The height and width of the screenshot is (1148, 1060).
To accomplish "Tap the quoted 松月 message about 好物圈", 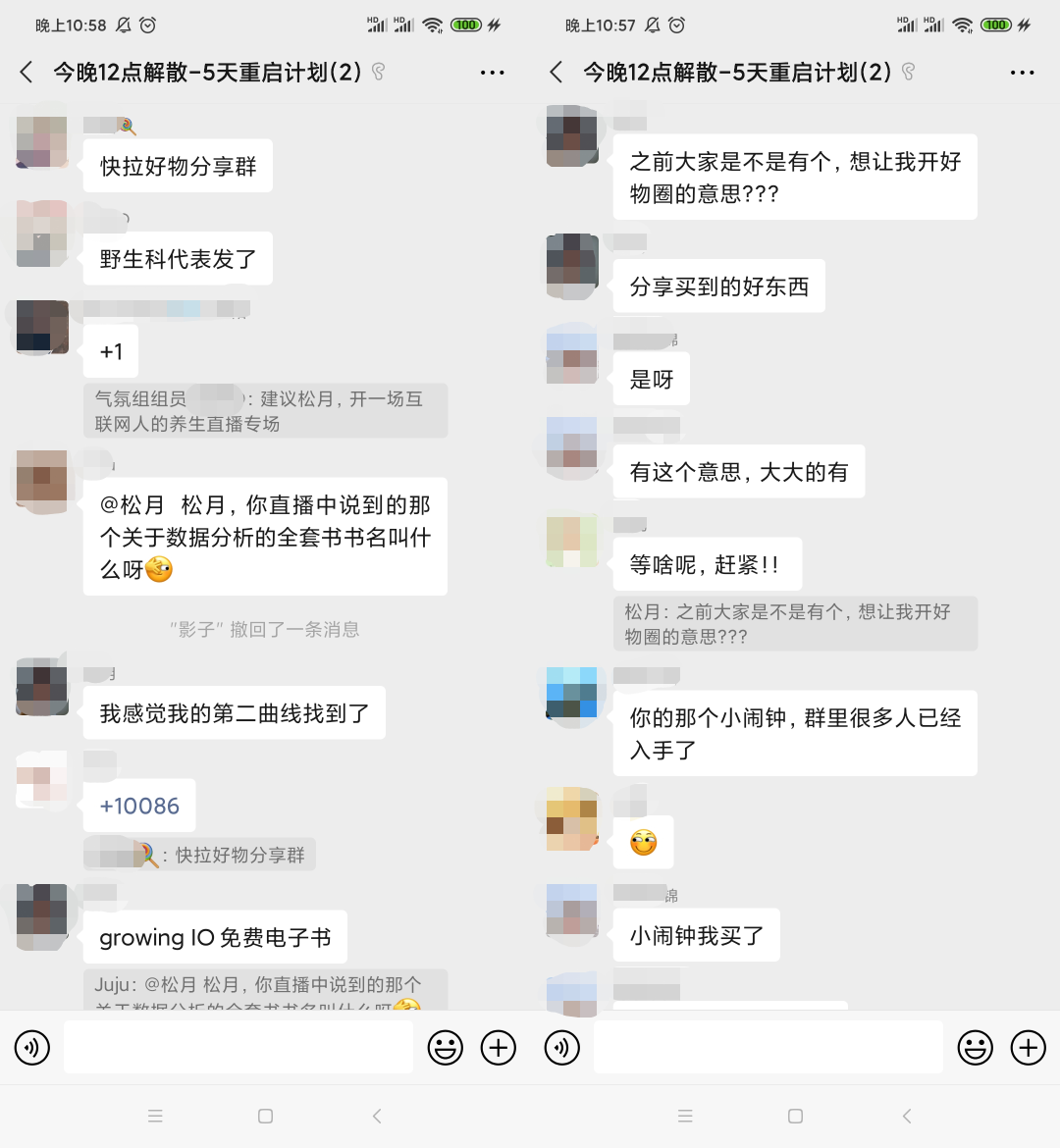I will (795, 624).
